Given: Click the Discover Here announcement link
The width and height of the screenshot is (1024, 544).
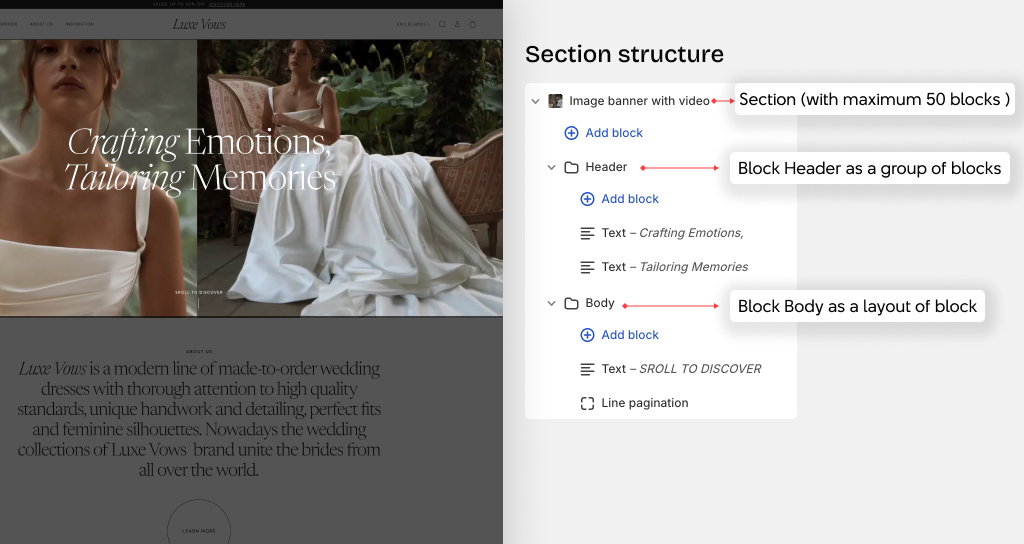Looking at the screenshot, I should [227, 4].
